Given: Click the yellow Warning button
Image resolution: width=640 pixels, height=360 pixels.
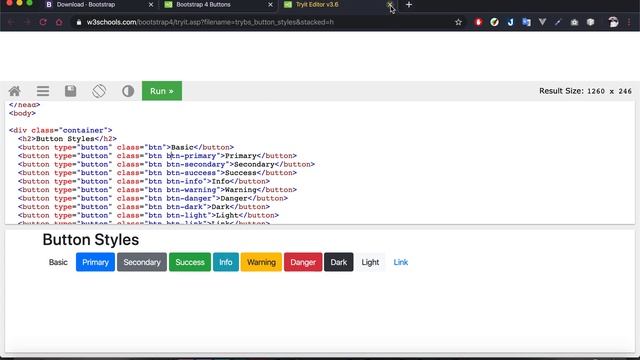Looking at the screenshot, I should tap(261, 262).
